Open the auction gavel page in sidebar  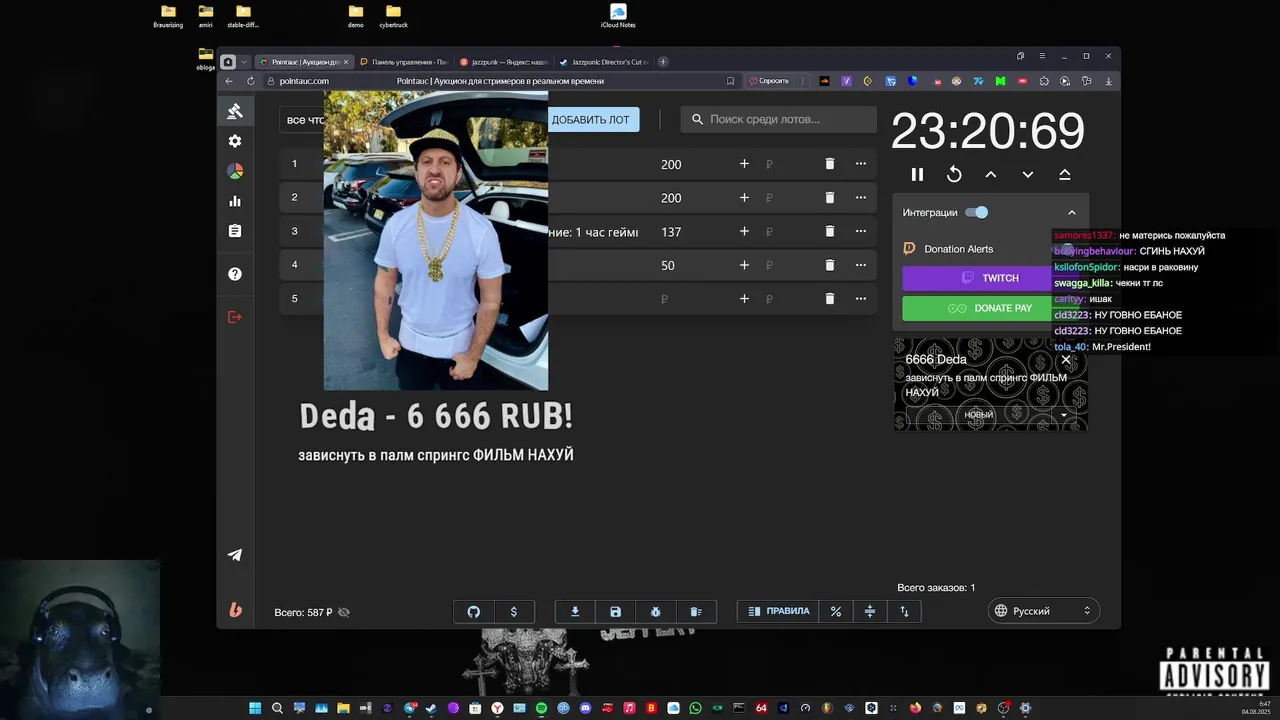235,111
